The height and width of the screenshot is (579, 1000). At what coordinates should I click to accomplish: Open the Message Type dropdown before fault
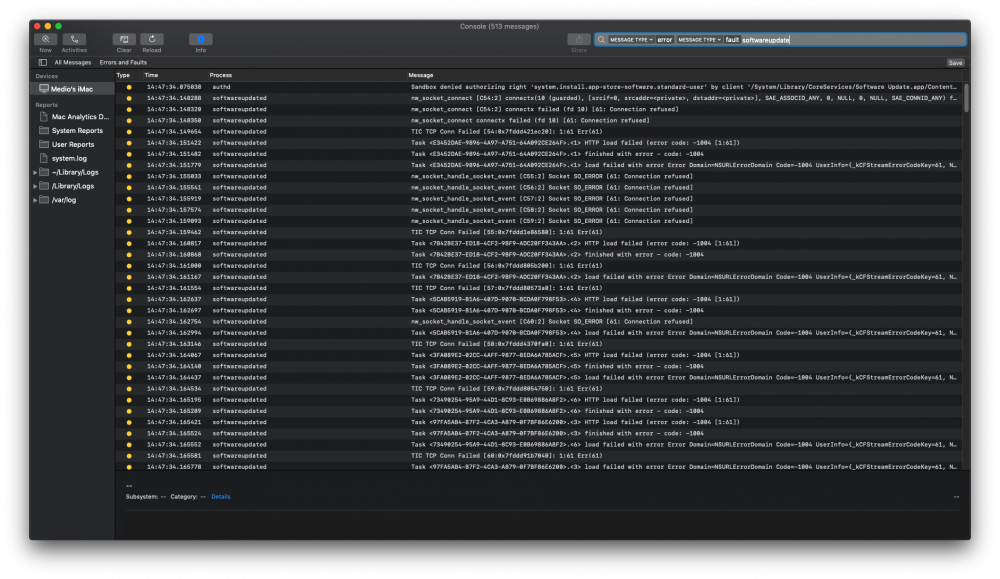(x=699, y=40)
